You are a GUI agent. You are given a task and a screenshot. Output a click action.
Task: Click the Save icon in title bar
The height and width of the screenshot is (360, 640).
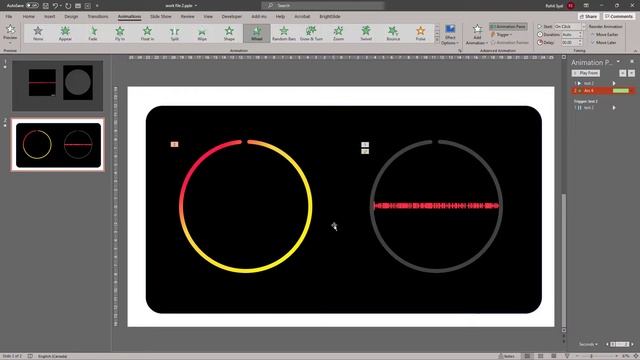click(x=45, y=6)
